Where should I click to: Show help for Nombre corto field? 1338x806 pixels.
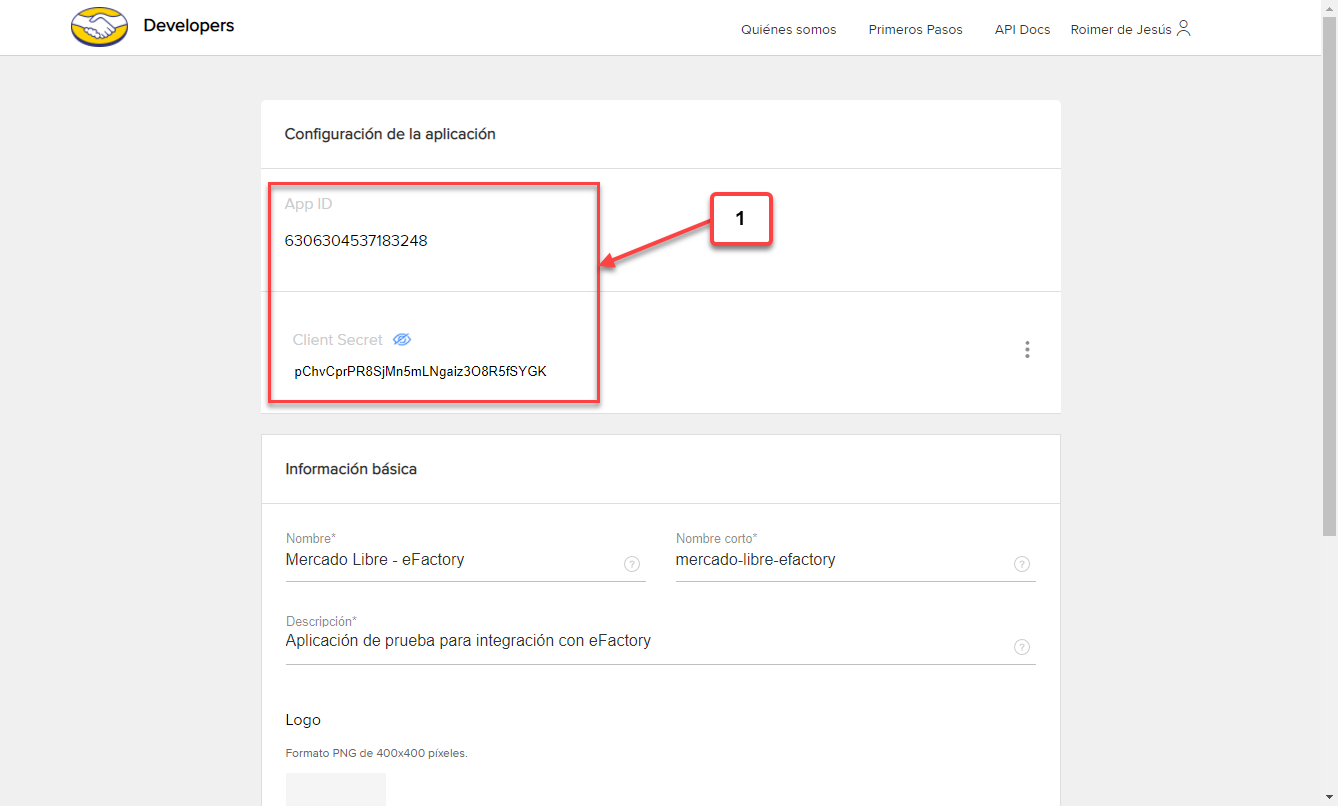[x=1022, y=564]
